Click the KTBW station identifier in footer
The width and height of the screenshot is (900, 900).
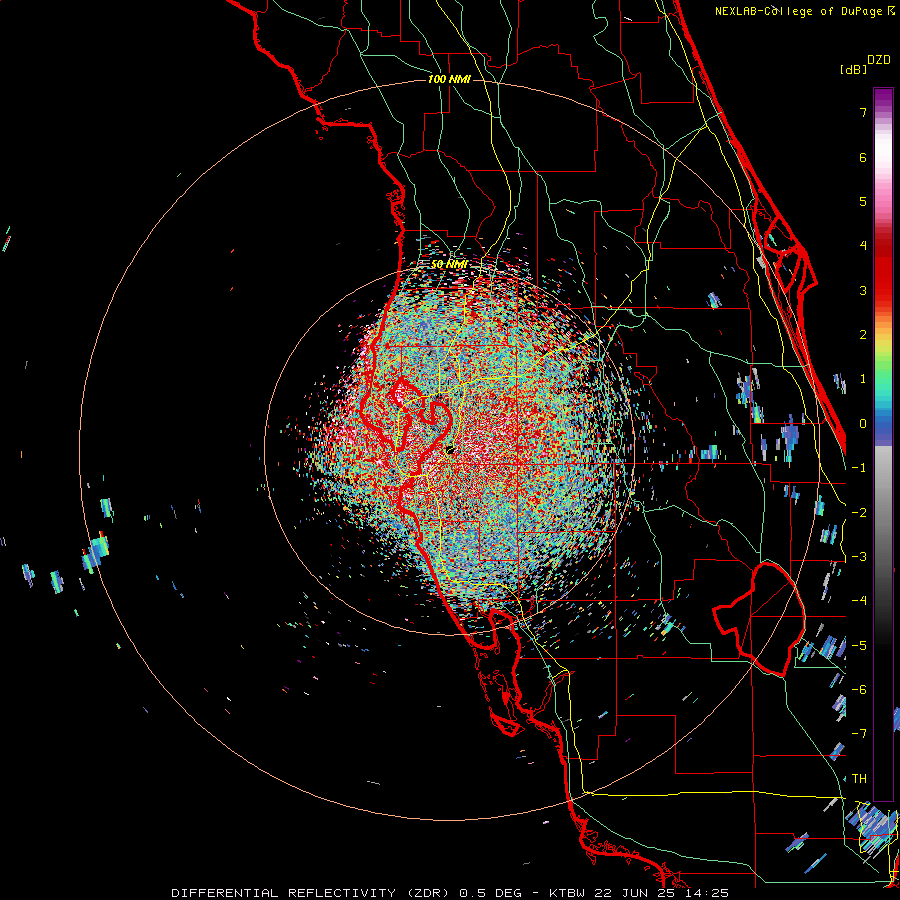568,893
